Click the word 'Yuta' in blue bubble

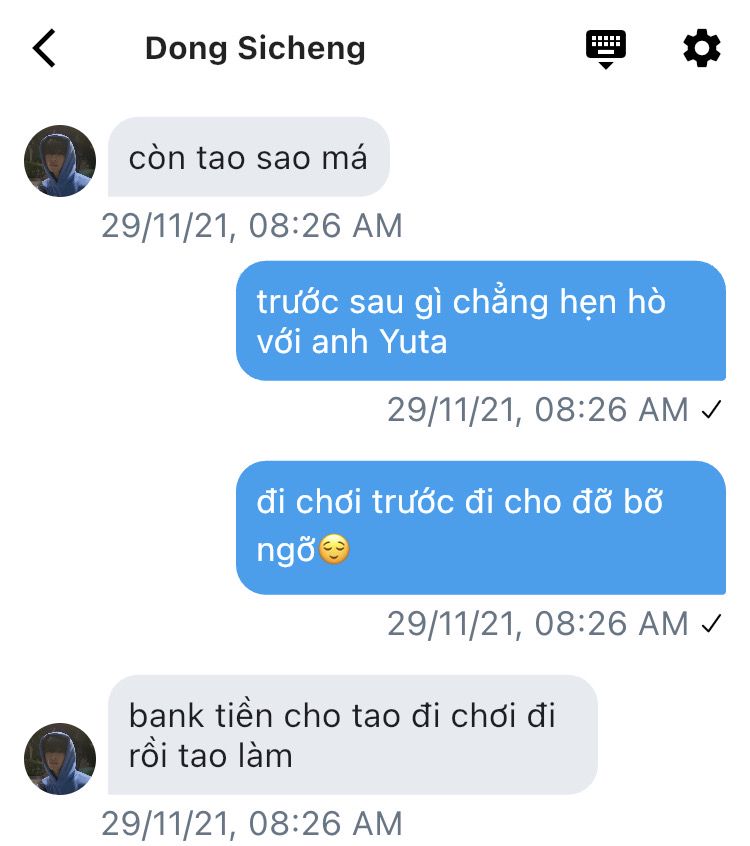click(413, 342)
